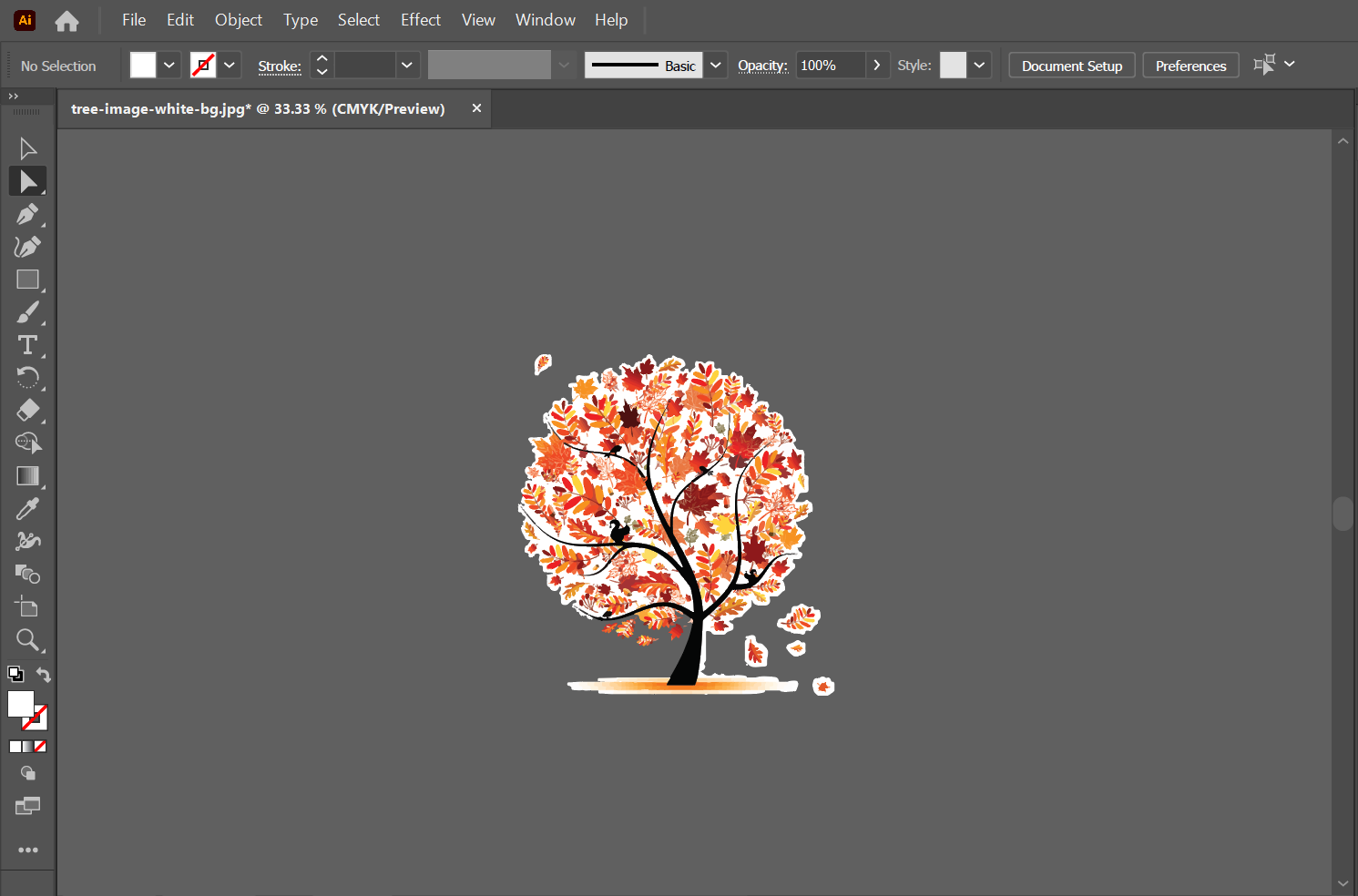Image resolution: width=1358 pixels, height=896 pixels.
Task: Swap fill and stroke colors
Action: pyautogui.click(x=43, y=674)
